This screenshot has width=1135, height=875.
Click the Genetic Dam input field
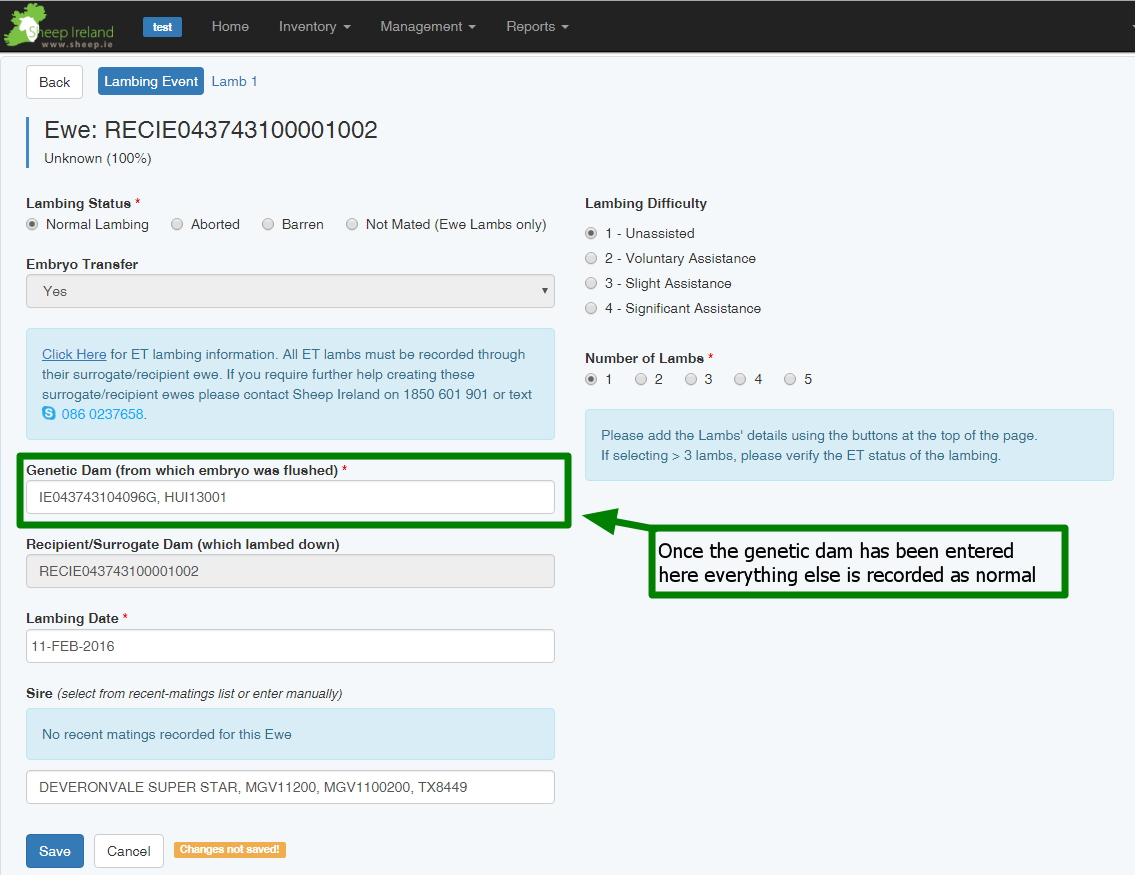point(290,497)
